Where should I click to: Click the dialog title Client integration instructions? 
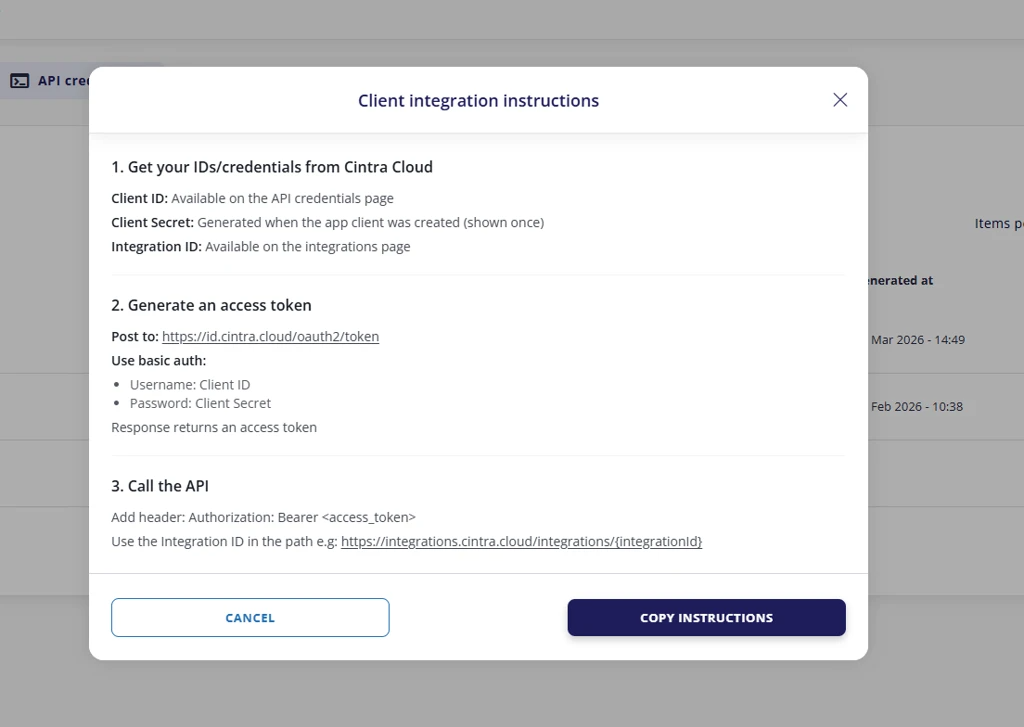pos(478,101)
